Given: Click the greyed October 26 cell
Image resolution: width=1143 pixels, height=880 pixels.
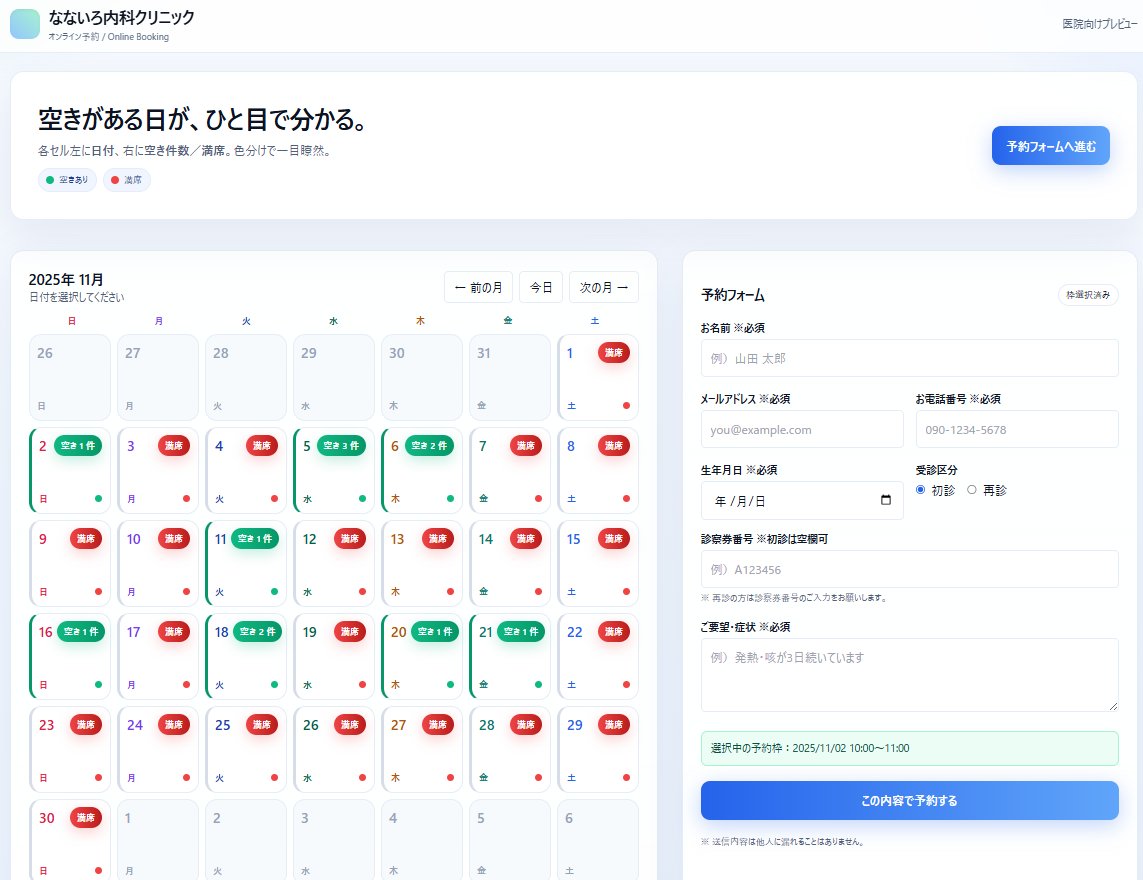Looking at the screenshot, I should tap(70, 378).
